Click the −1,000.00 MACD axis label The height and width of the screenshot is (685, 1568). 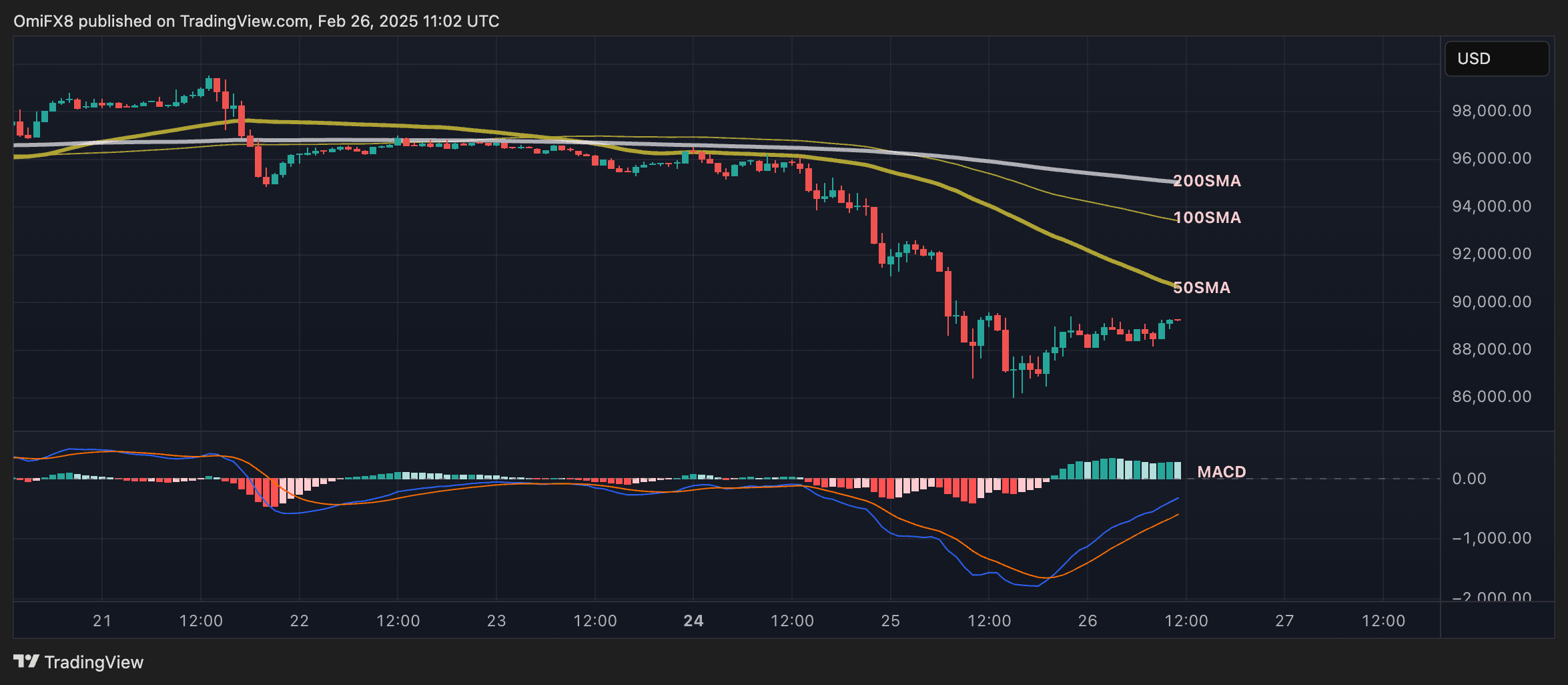tap(1492, 538)
